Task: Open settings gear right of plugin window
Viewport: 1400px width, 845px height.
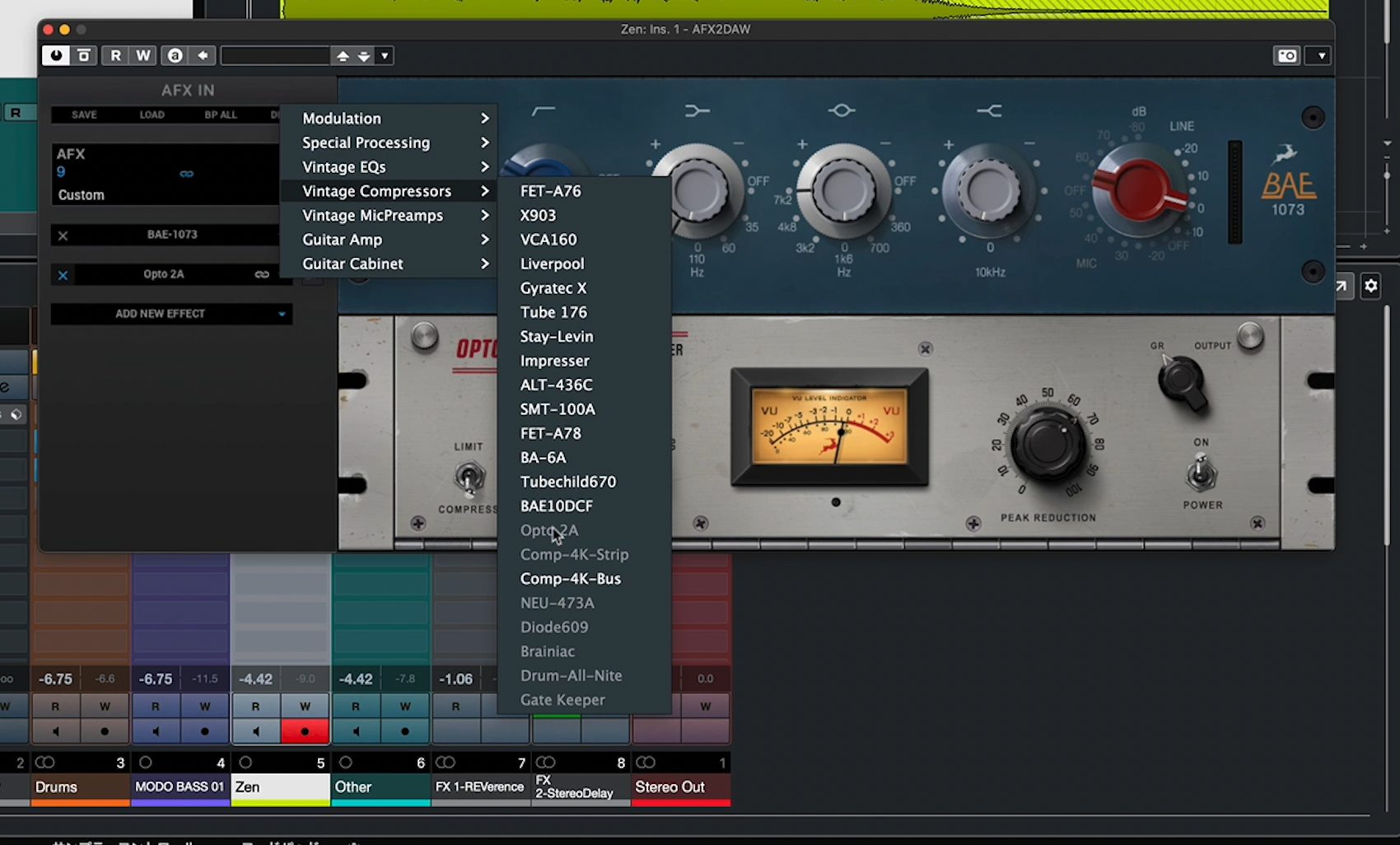Action: point(1370,286)
